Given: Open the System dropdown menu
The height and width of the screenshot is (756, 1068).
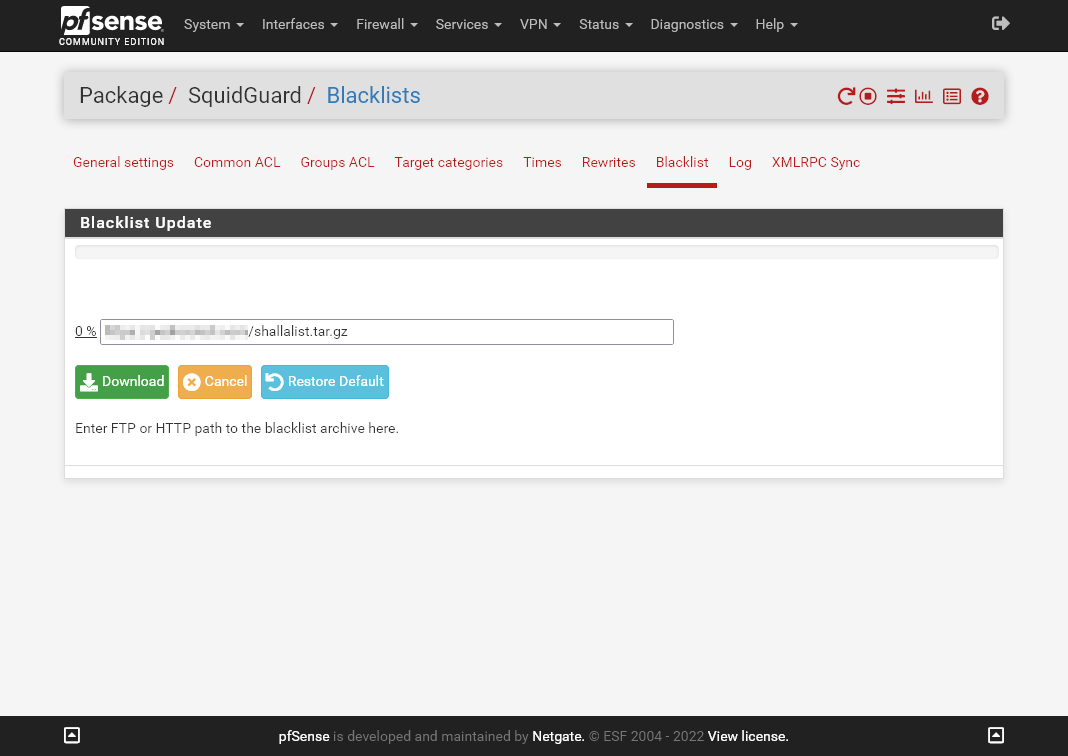Looking at the screenshot, I should [213, 24].
